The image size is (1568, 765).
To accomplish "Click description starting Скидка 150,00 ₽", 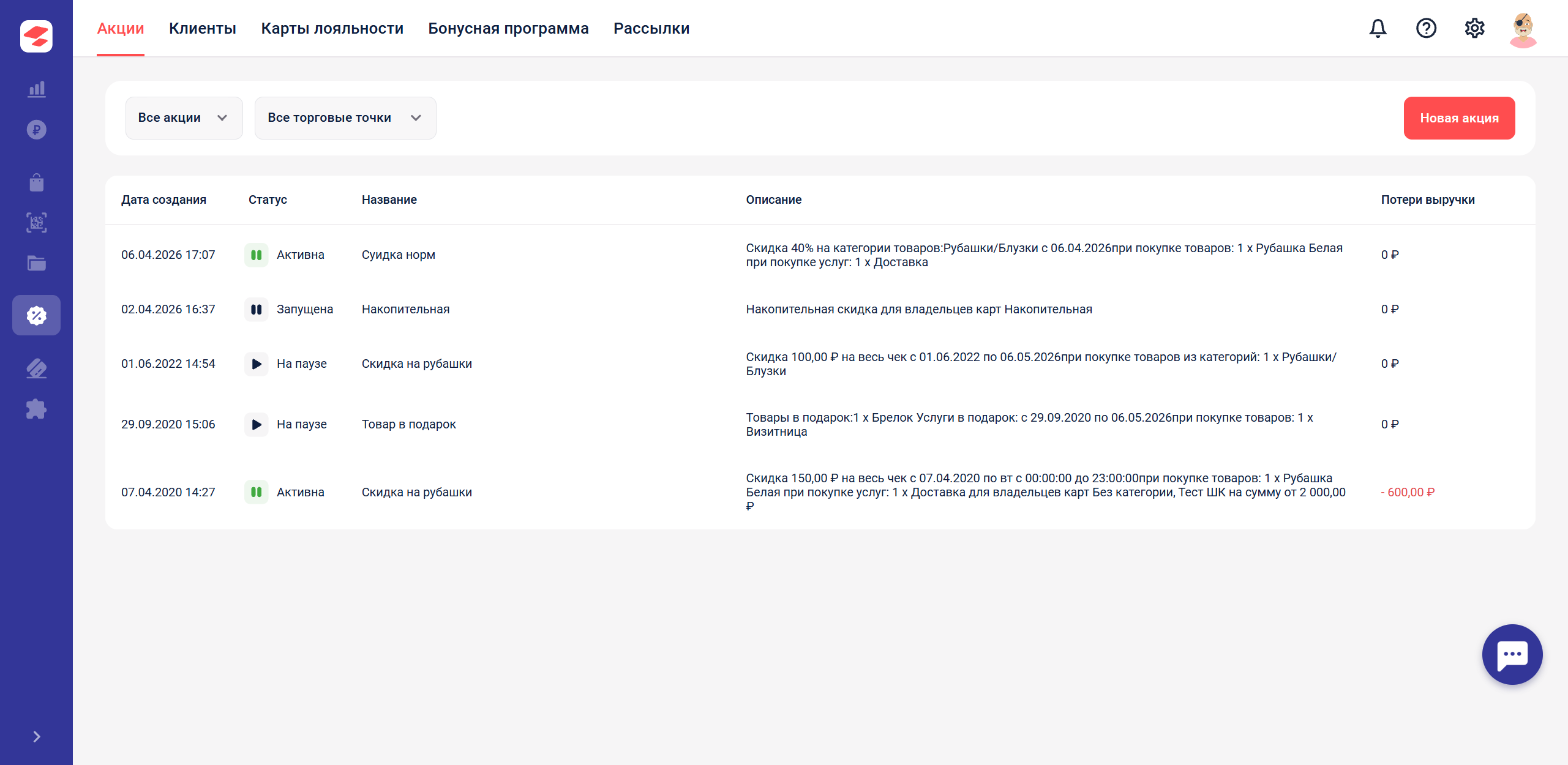I will pyautogui.click(x=1046, y=492).
